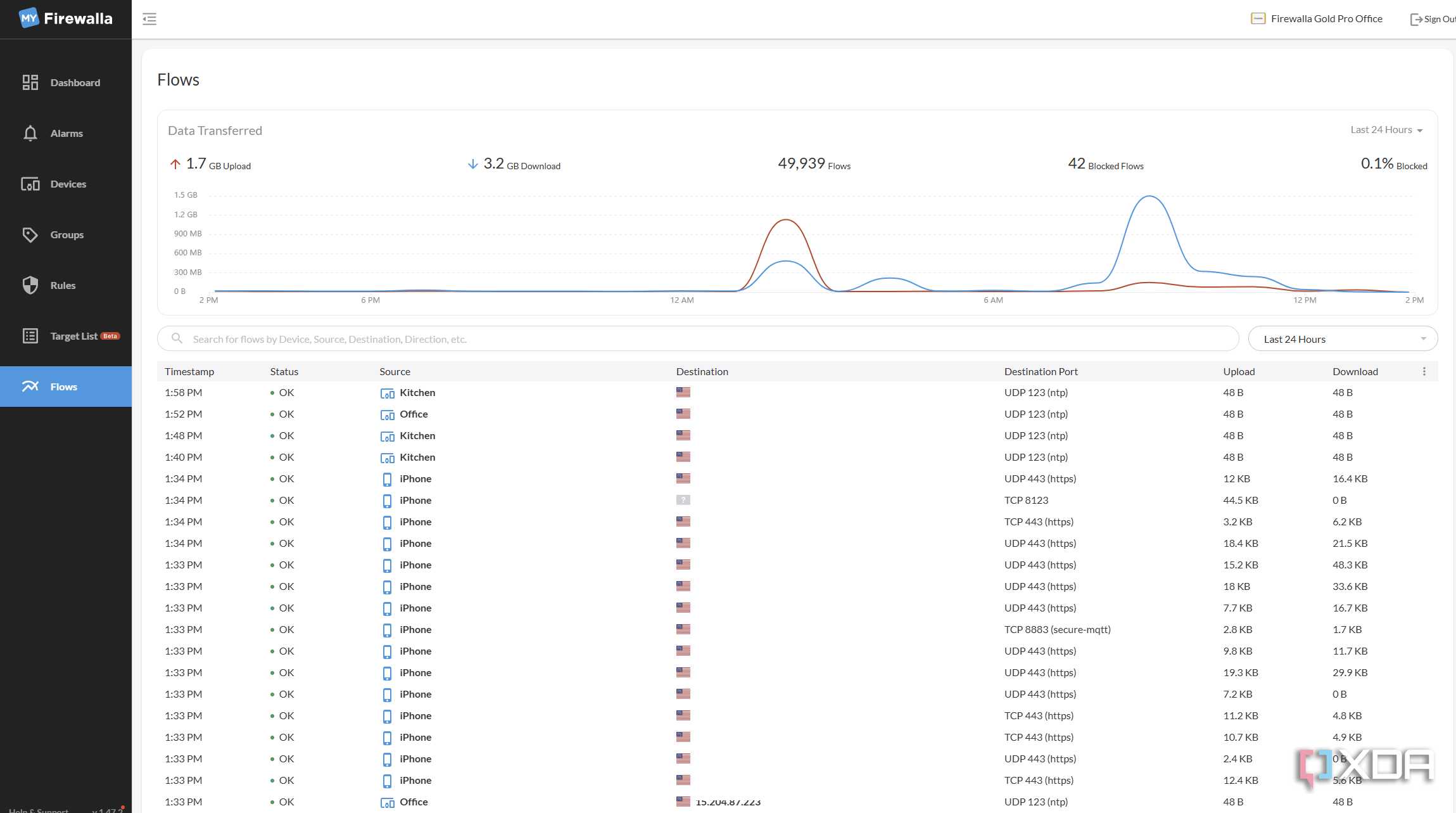This screenshot has height=813, width=1456.
Task: Click the TCP 8883 (secure-mqtt) port cell
Action: pos(1057,629)
